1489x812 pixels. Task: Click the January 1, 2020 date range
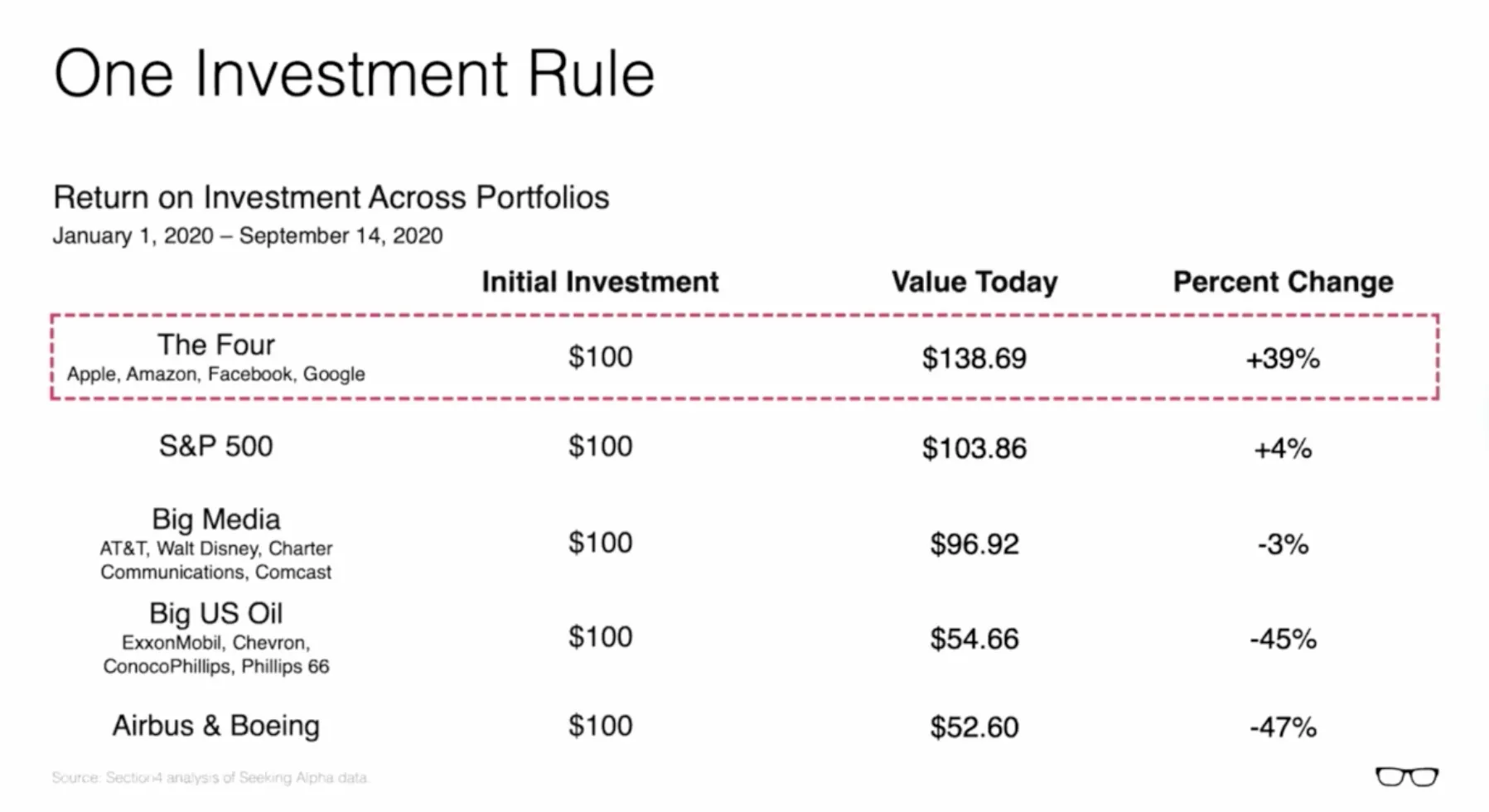[x=247, y=236]
